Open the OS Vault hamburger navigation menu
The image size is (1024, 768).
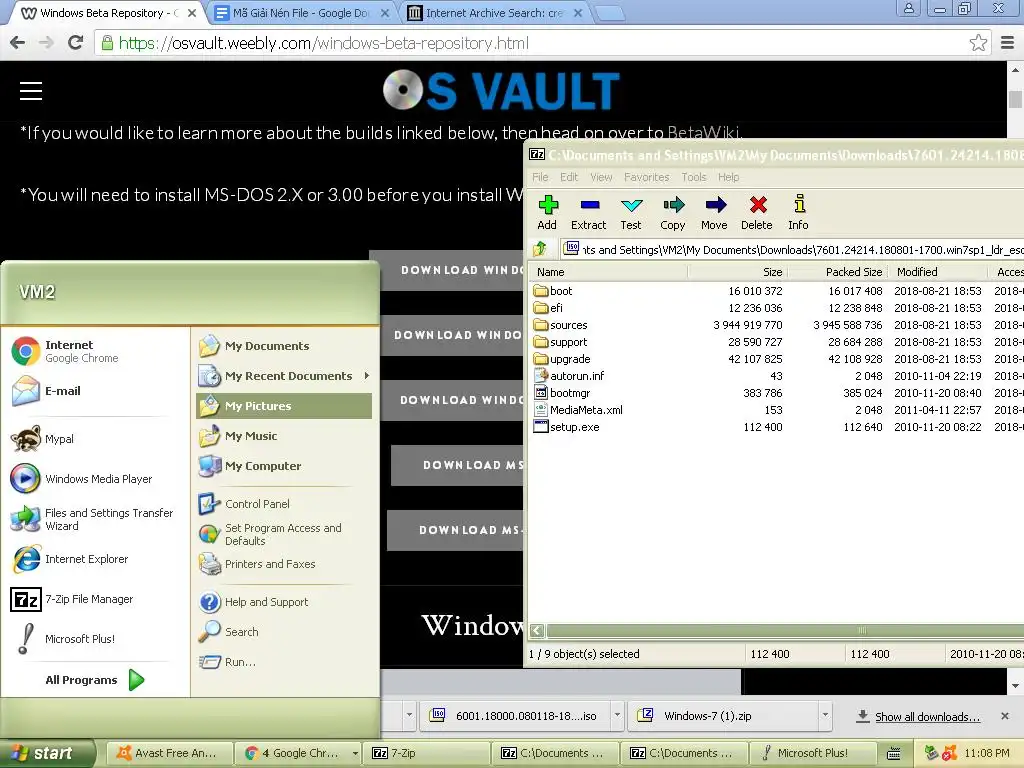(31, 91)
